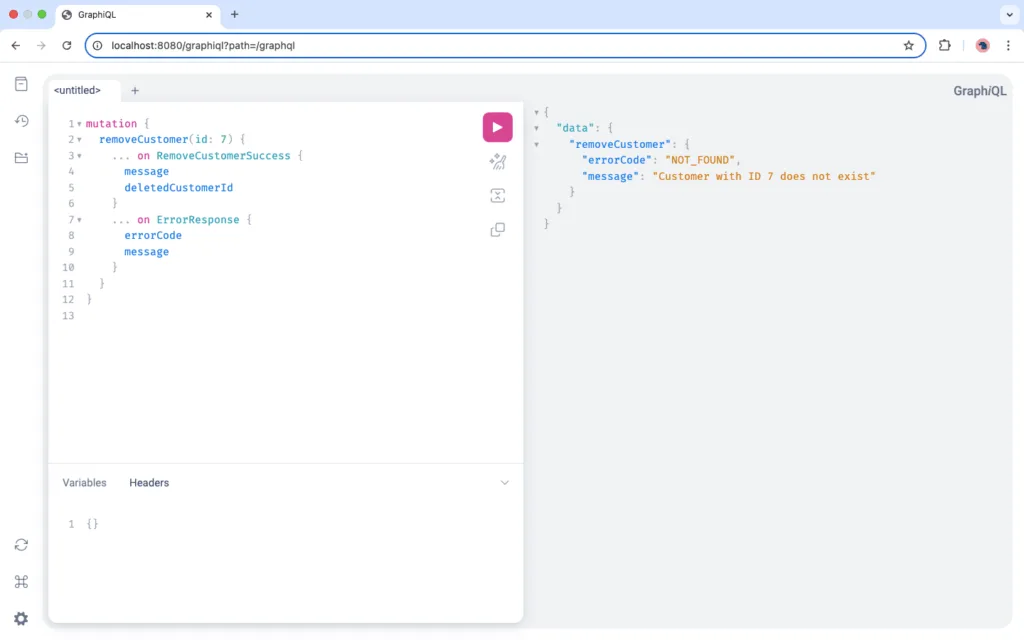
Task: Click 'removeCustomer' in the query editor
Action: [x=144, y=139]
